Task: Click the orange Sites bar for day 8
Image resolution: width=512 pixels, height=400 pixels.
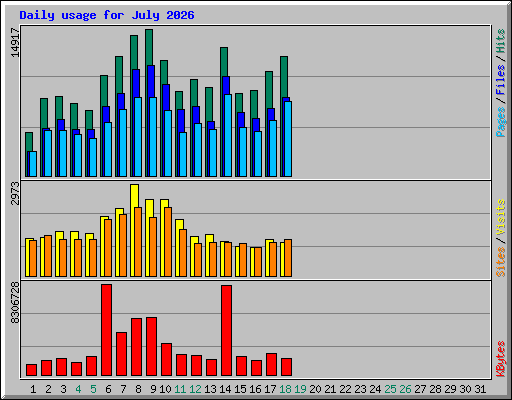Action: pos(138,242)
